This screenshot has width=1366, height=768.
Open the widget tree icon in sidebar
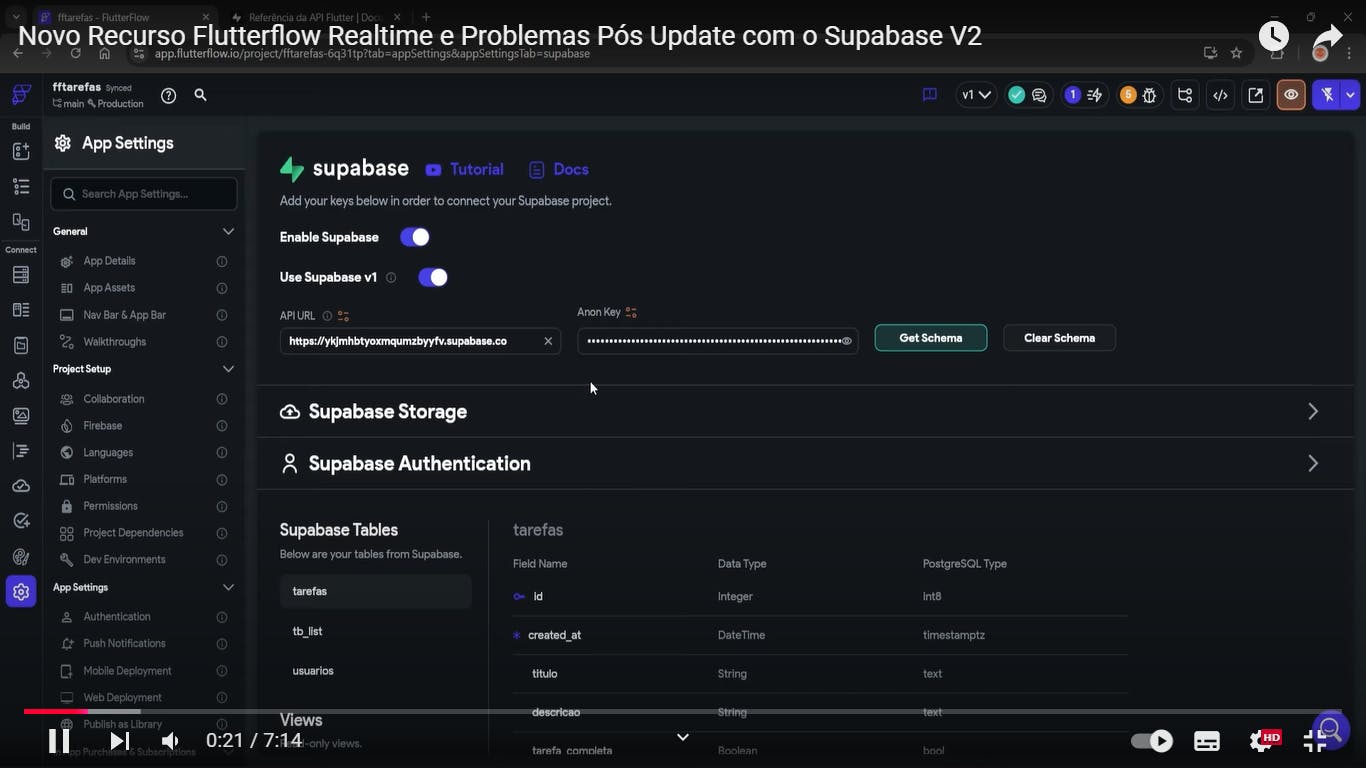[21, 186]
